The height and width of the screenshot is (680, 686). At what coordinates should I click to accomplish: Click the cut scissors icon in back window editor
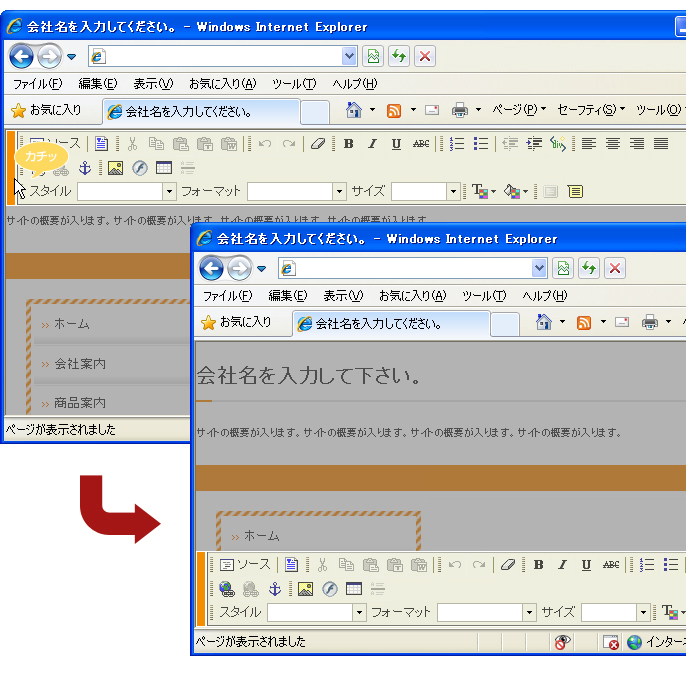132,144
